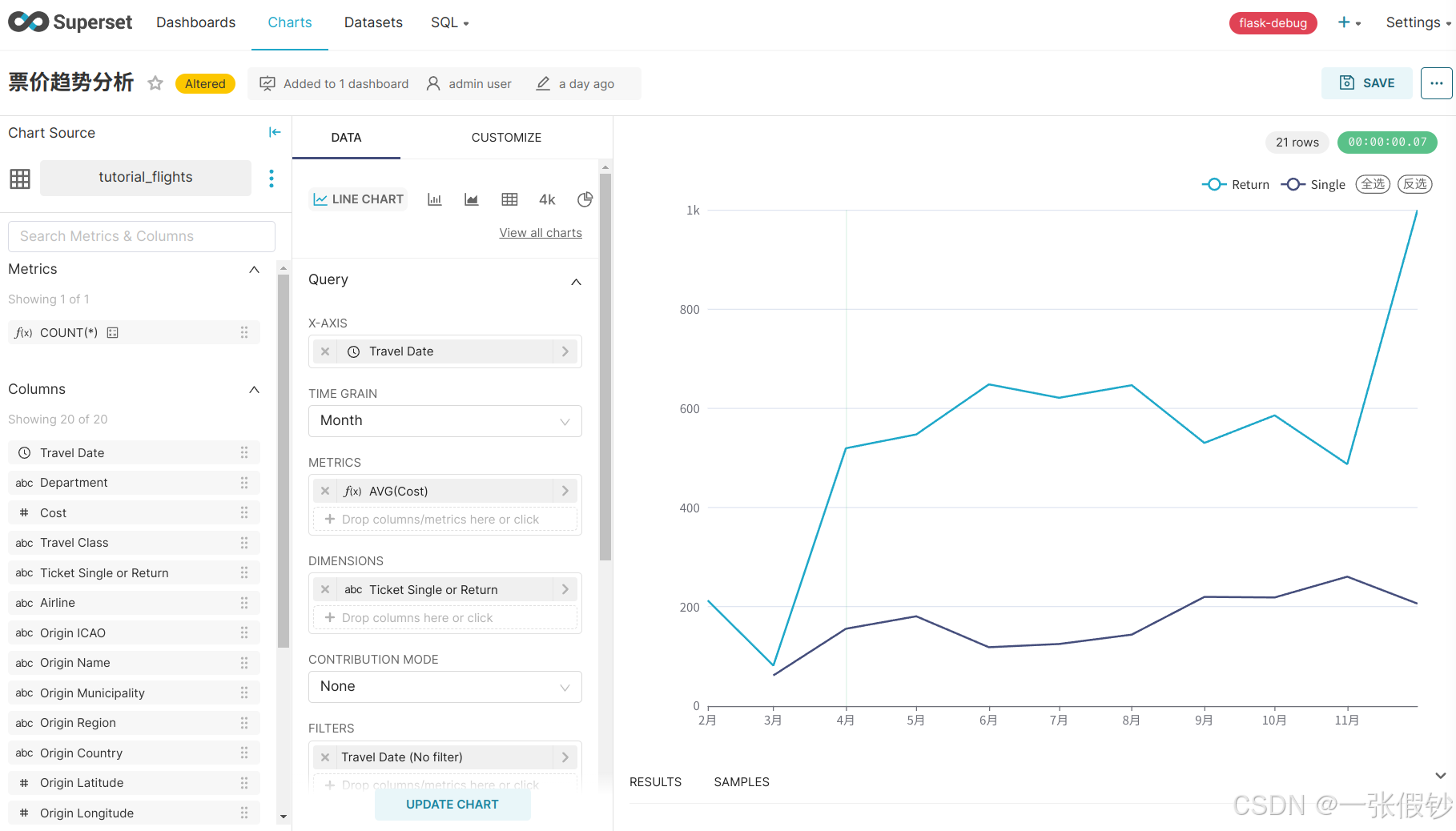1456x831 pixels.
Task: Open the Contribution Mode dropdown
Action: point(444,687)
